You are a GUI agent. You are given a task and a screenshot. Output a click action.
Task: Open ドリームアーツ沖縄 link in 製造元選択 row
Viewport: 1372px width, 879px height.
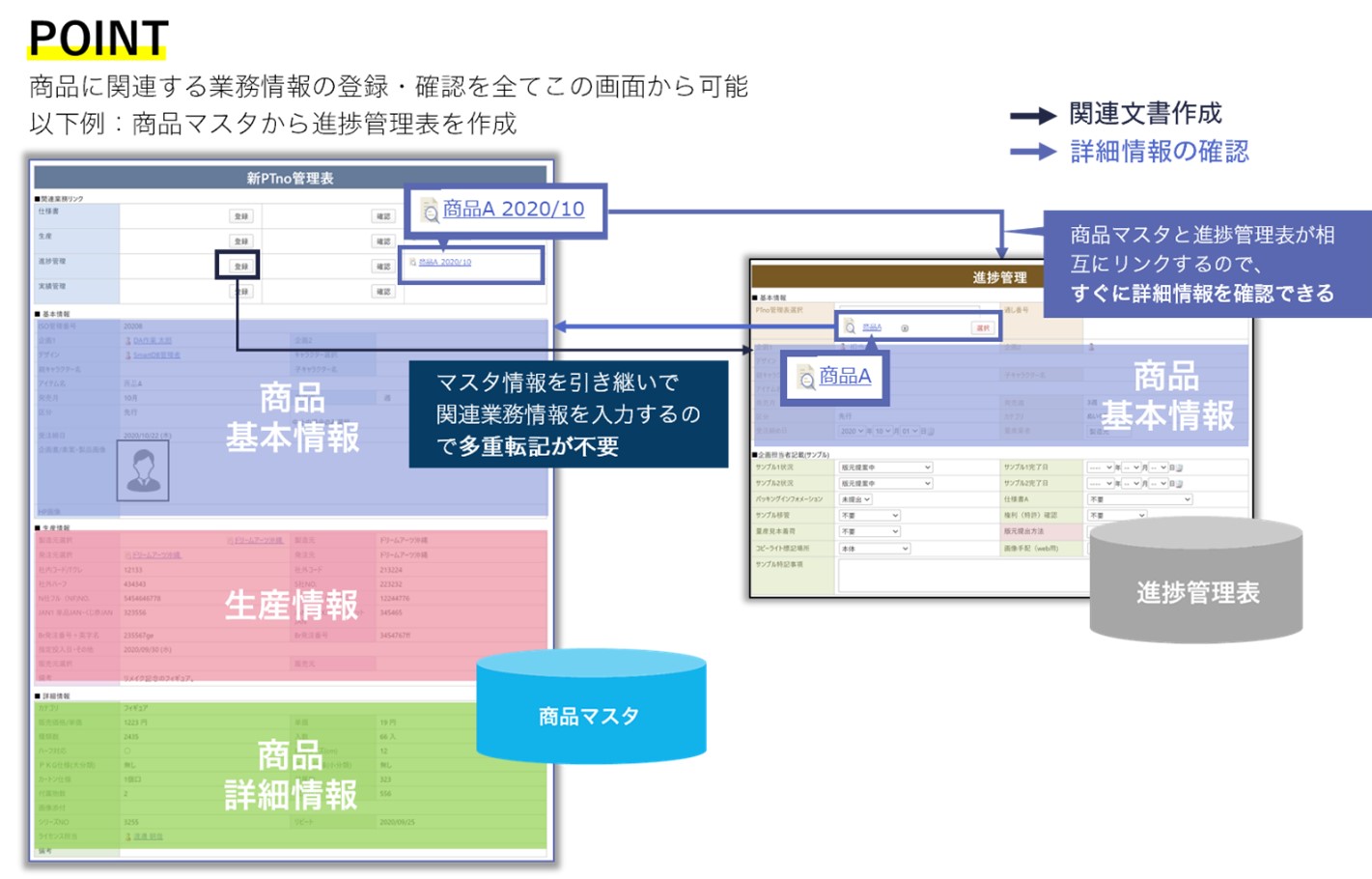259,540
